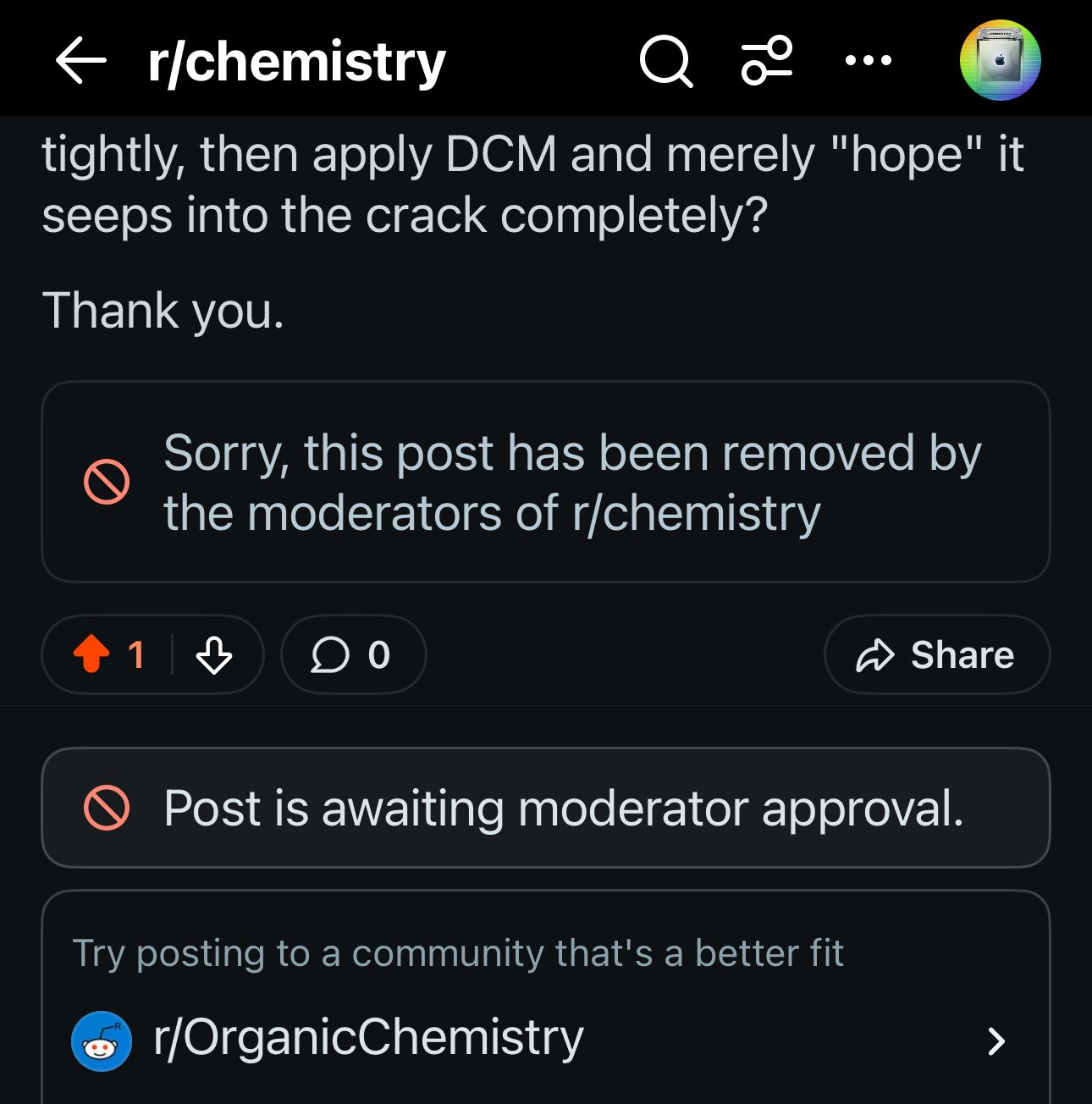The image size is (1092, 1104).
Task: Toggle the downvote arrow on the post
Action: coord(214,654)
